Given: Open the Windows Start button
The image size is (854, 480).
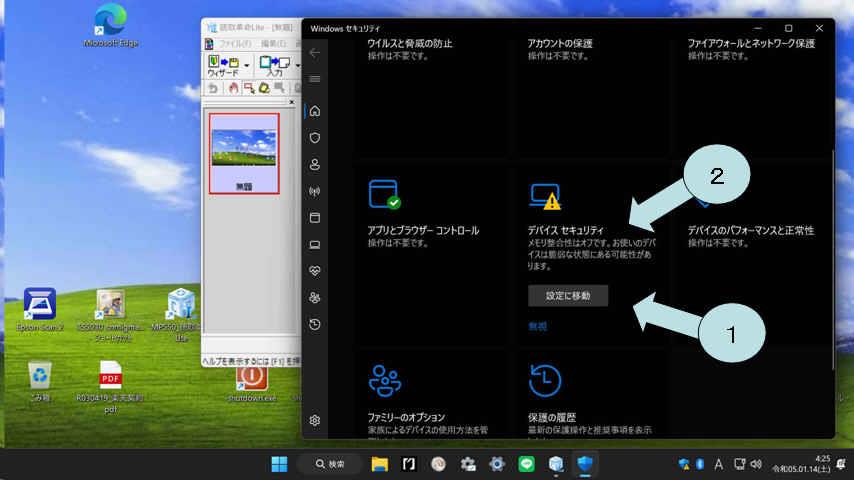Looking at the screenshot, I should coord(279,464).
